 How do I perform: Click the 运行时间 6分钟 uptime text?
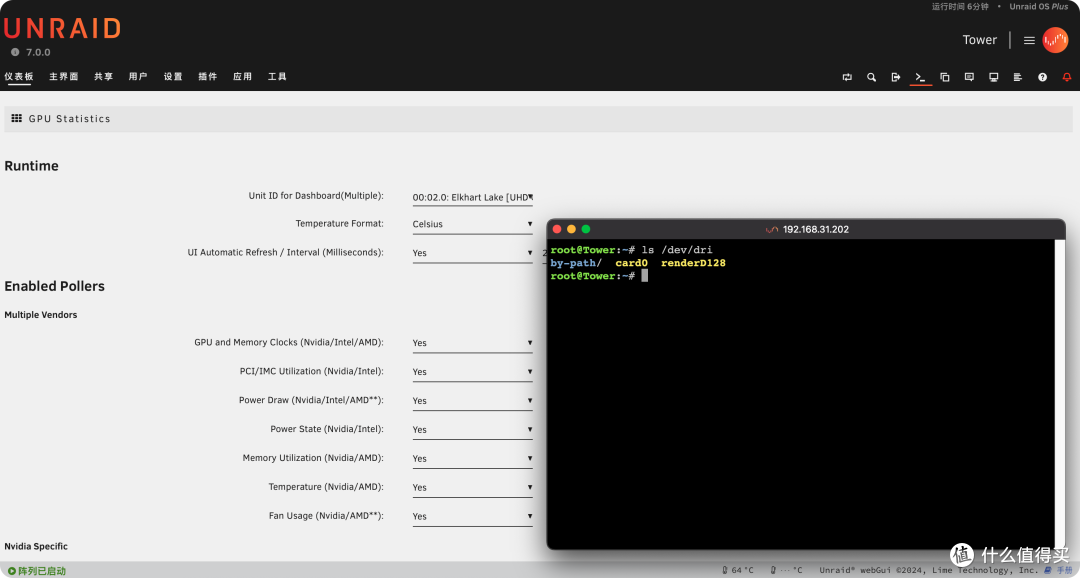tap(960, 6)
